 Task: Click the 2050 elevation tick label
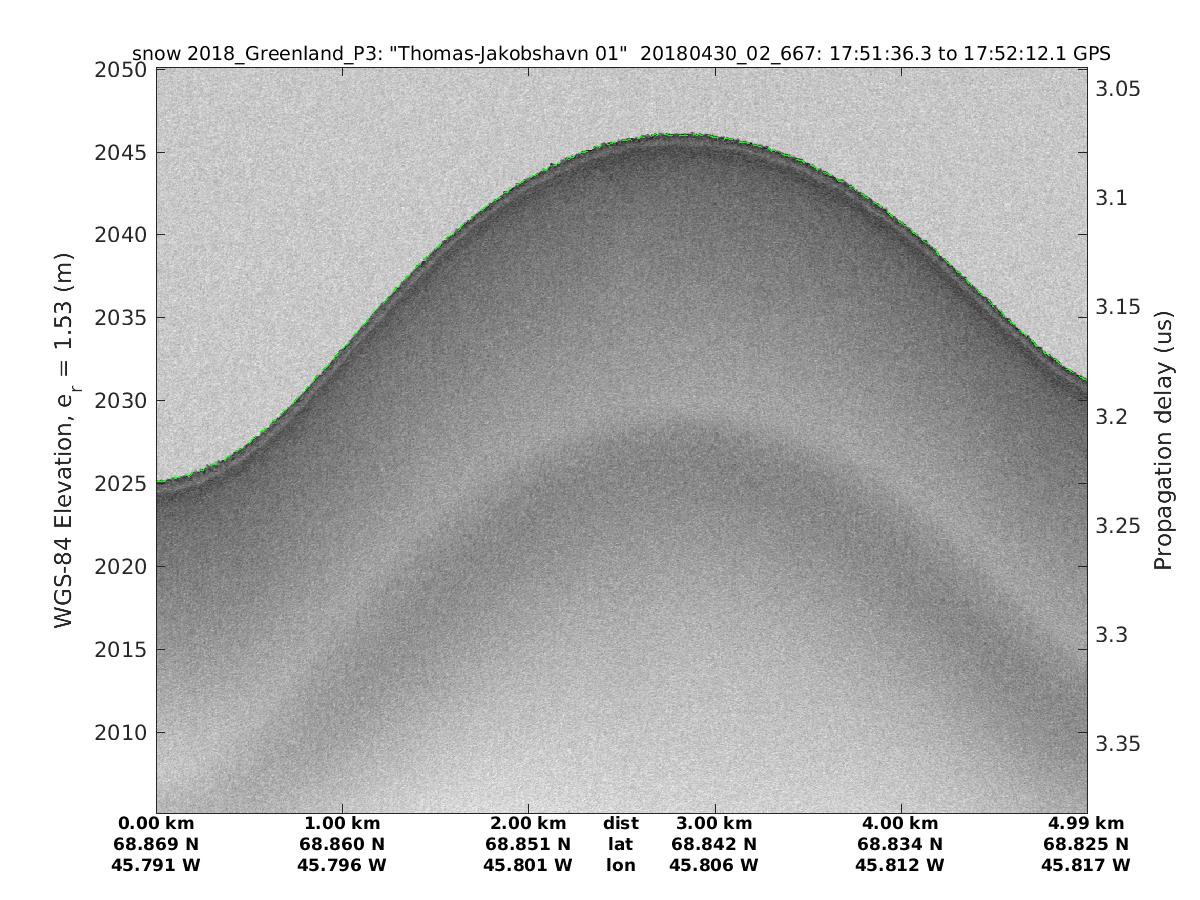120,71
